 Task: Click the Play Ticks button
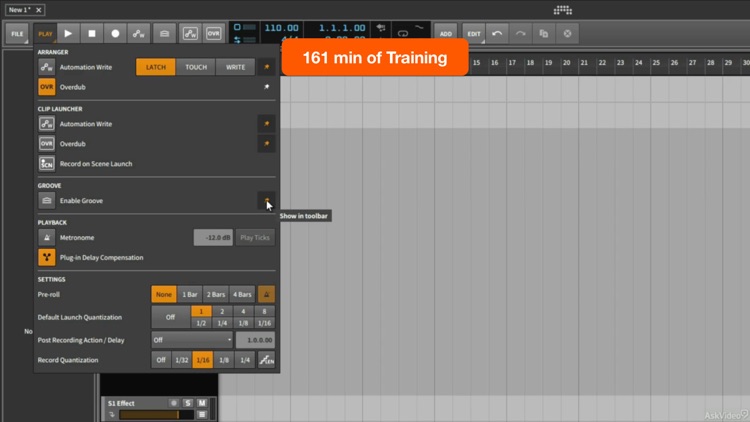tap(255, 237)
